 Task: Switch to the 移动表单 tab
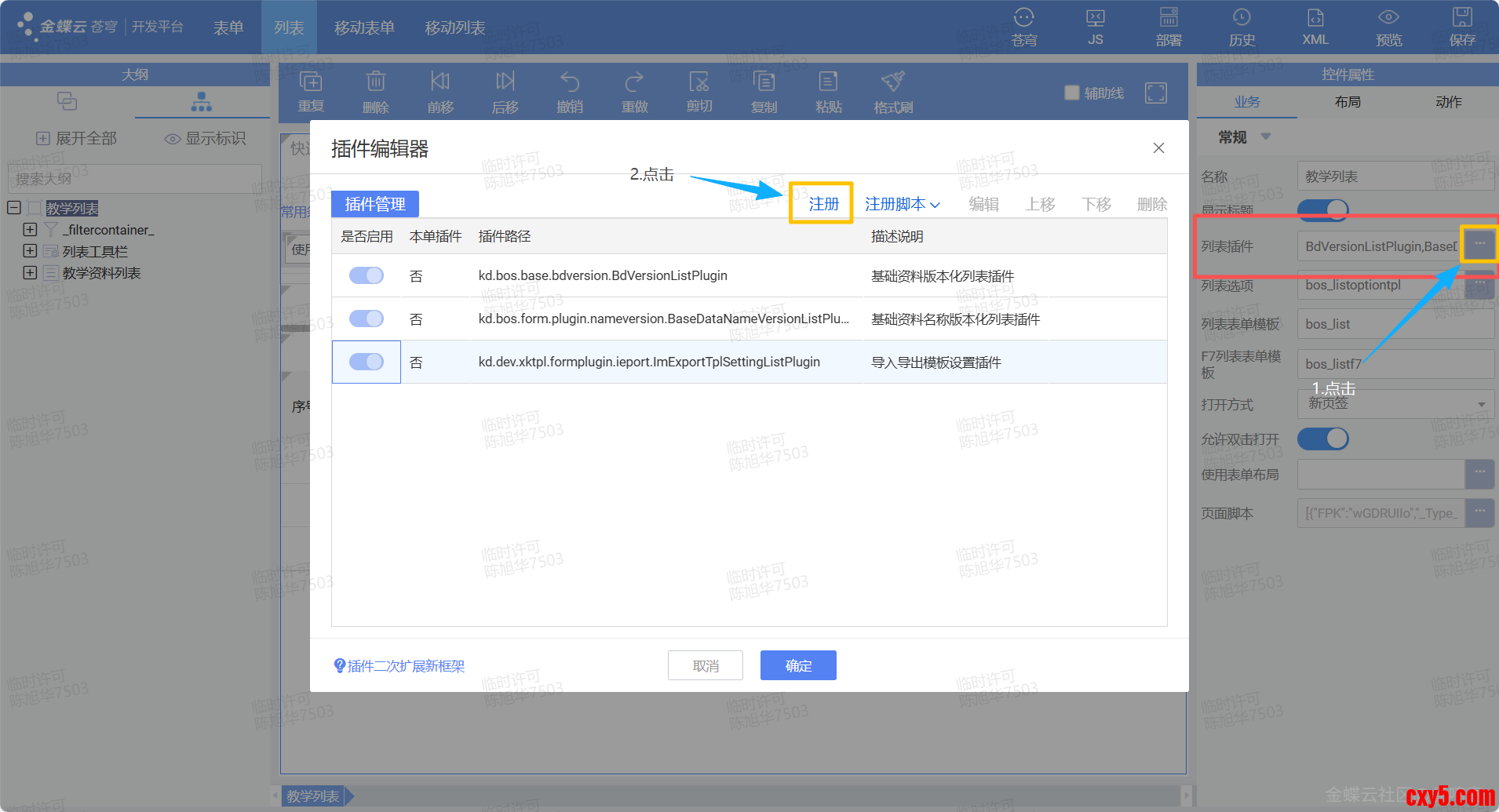[x=364, y=27]
